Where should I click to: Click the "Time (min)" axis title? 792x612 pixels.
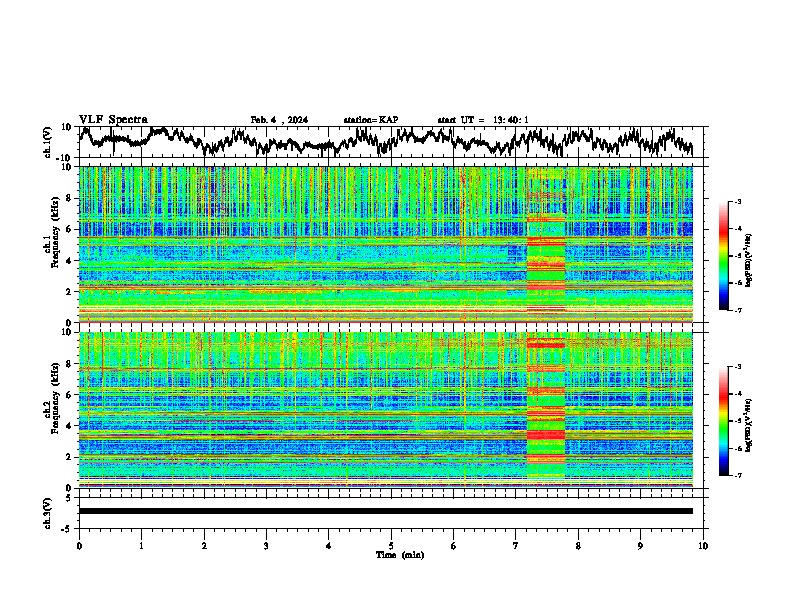pos(400,555)
